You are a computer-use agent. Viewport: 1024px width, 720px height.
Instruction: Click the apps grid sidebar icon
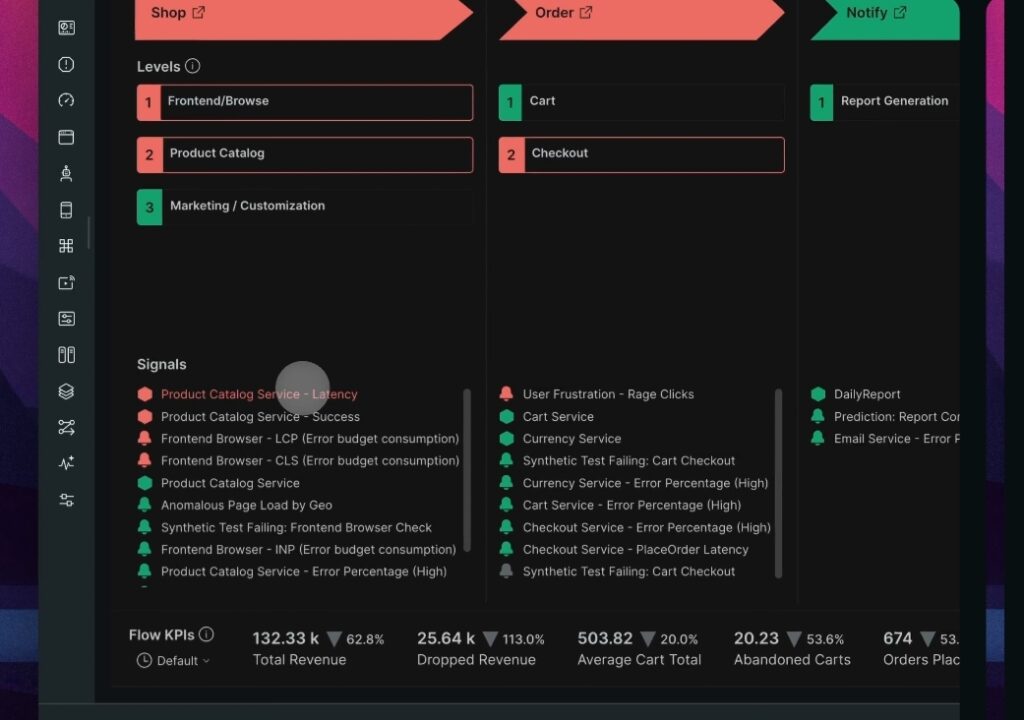(x=66, y=245)
